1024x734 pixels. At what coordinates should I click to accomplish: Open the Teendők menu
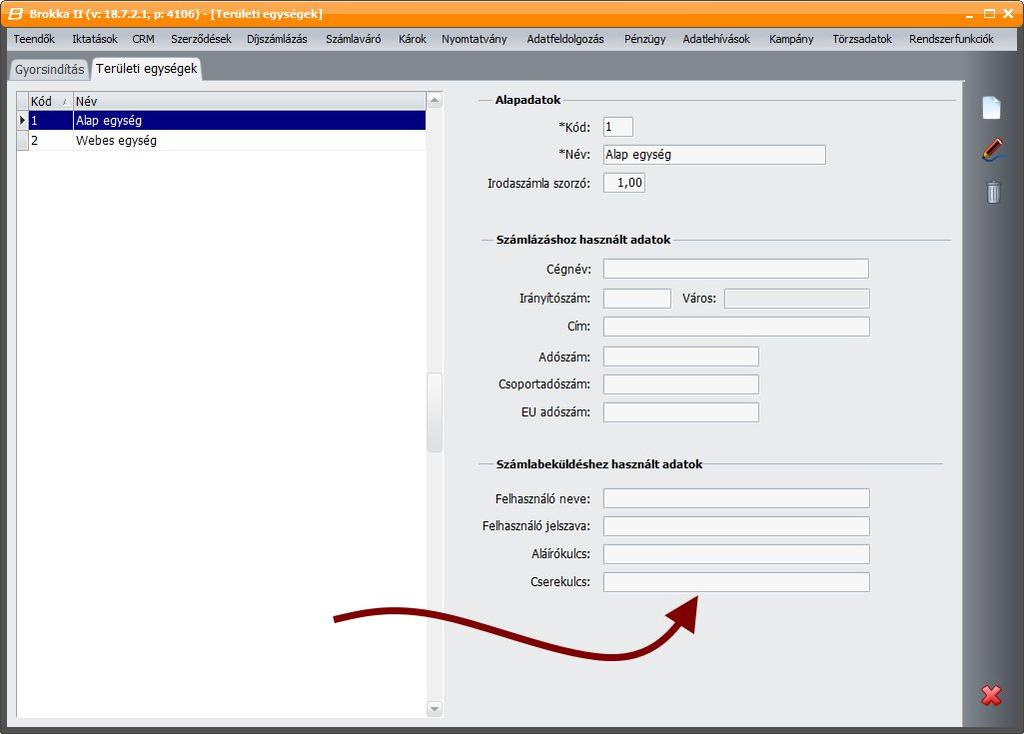(x=34, y=39)
